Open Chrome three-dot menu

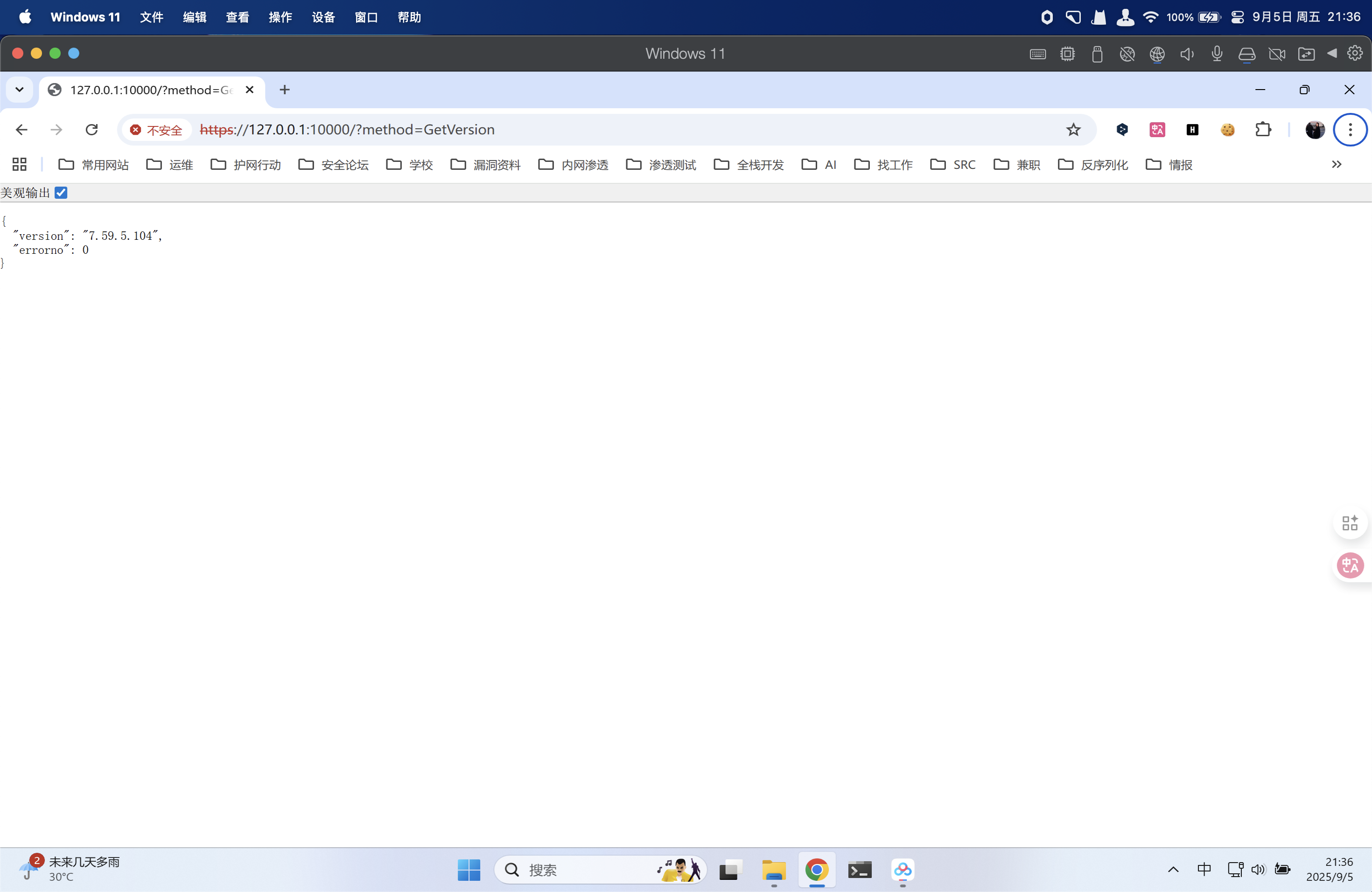(x=1350, y=130)
